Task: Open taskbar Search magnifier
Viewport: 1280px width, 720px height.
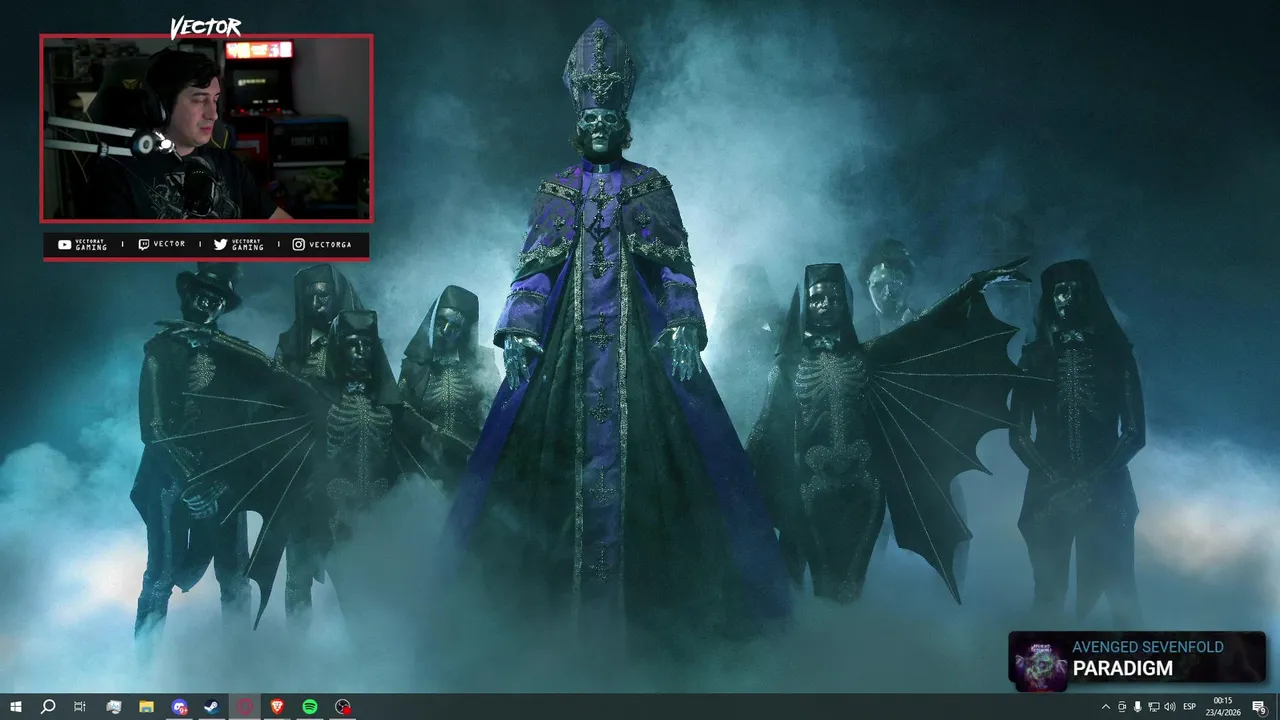Action: (47, 707)
